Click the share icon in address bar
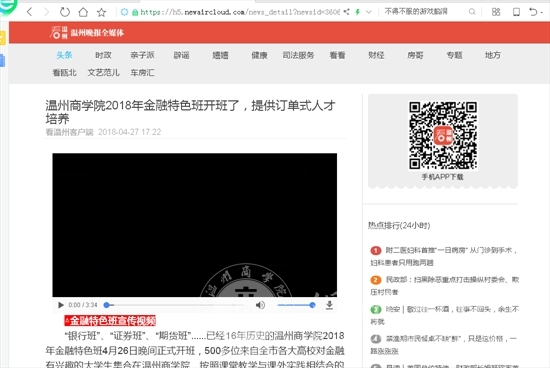550x368 pixels. coord(347,12)
